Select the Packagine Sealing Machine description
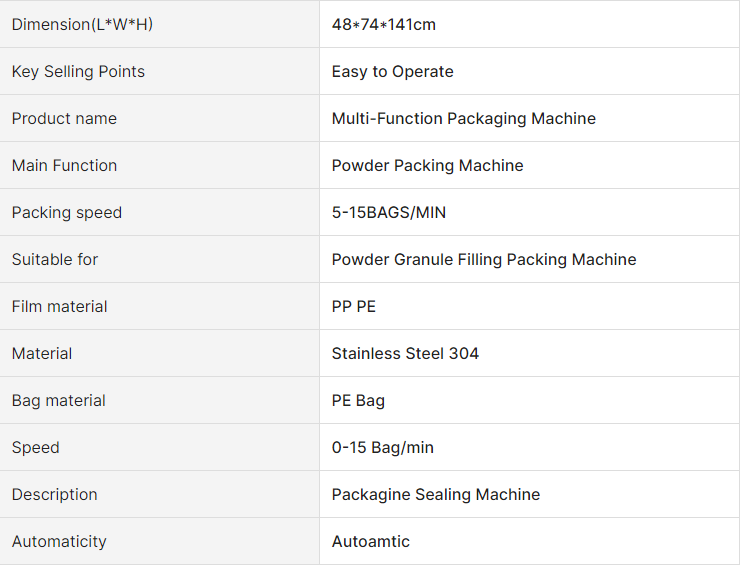Screen dimensions: 740x569 (436, 494)
